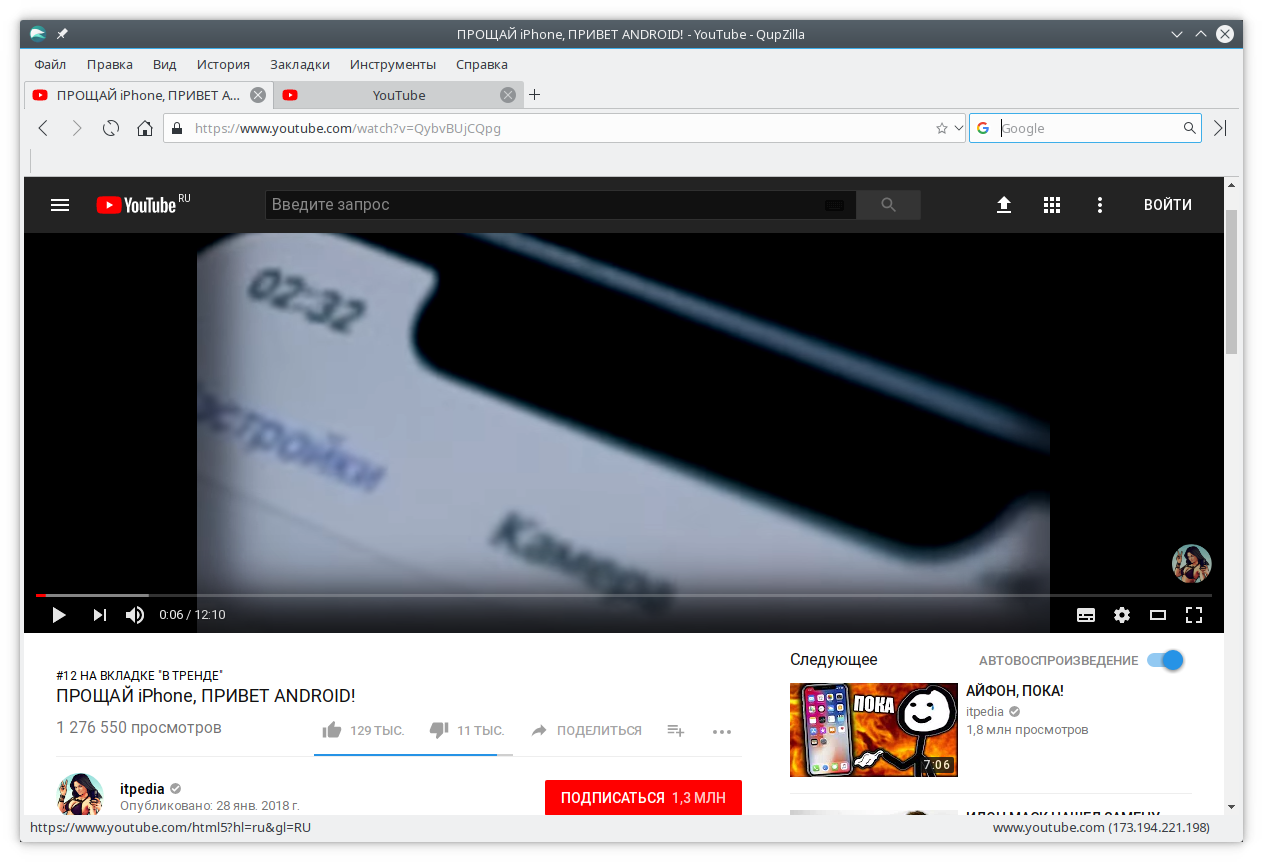Open the Закладки menu
This screenshot has width=1263, height=862.
coord(300,64)
